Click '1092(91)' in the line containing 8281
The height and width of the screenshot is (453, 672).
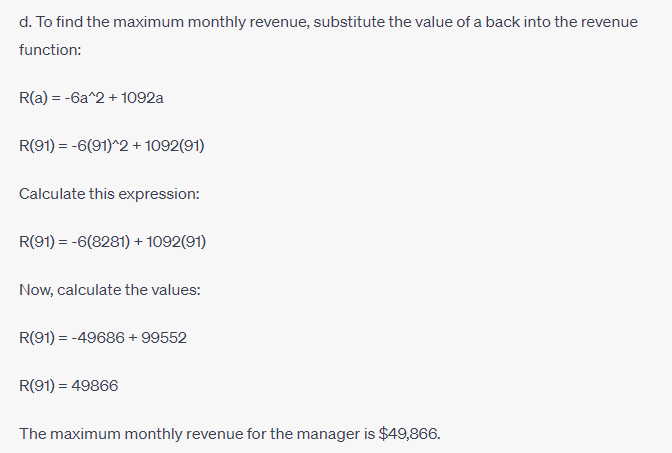pos(176,242)
